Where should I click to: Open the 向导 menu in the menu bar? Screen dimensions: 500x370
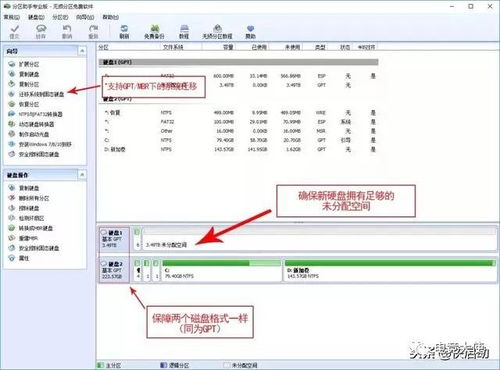pyautogui.click(x=85, y=17)
